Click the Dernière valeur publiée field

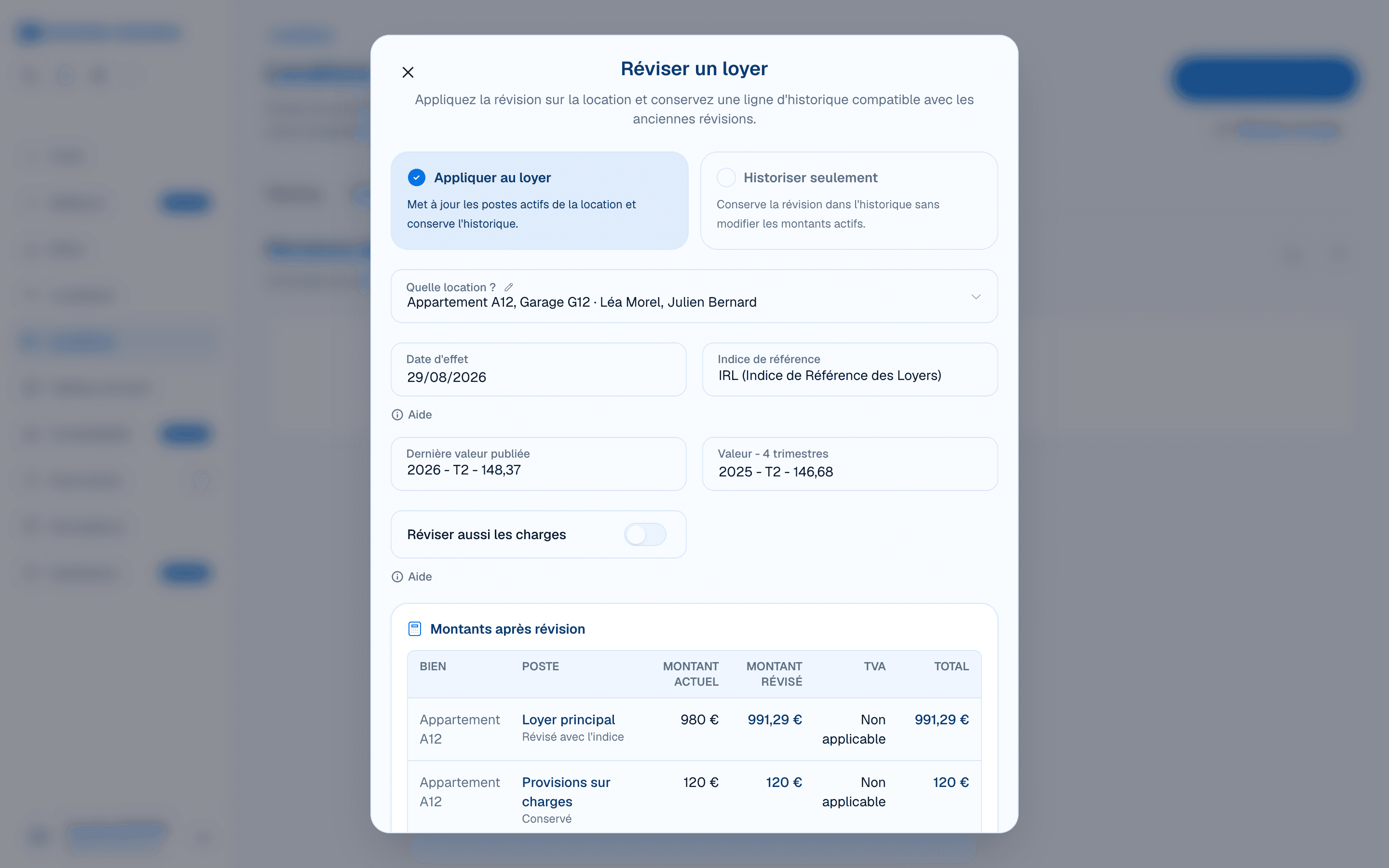[x=538, y=464]
